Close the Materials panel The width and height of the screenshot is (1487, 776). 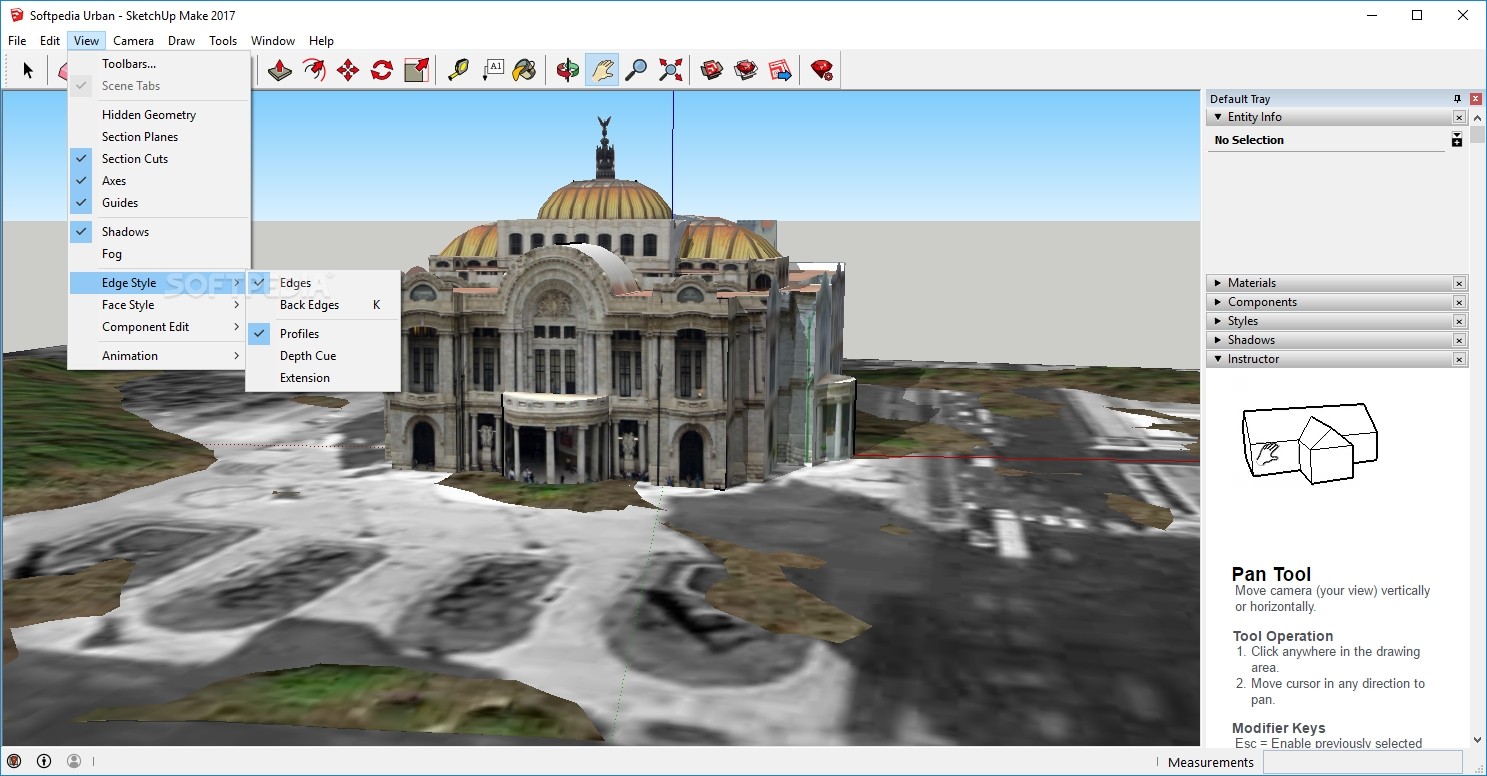tap(1459, 283)
